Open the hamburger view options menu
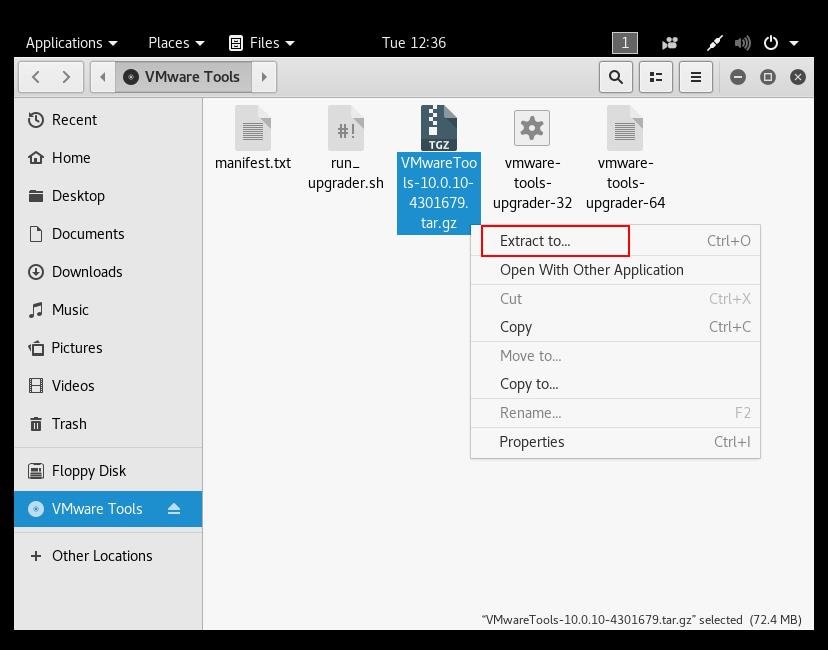This screenshot has height=650, width=828. (x=696, y=77)
